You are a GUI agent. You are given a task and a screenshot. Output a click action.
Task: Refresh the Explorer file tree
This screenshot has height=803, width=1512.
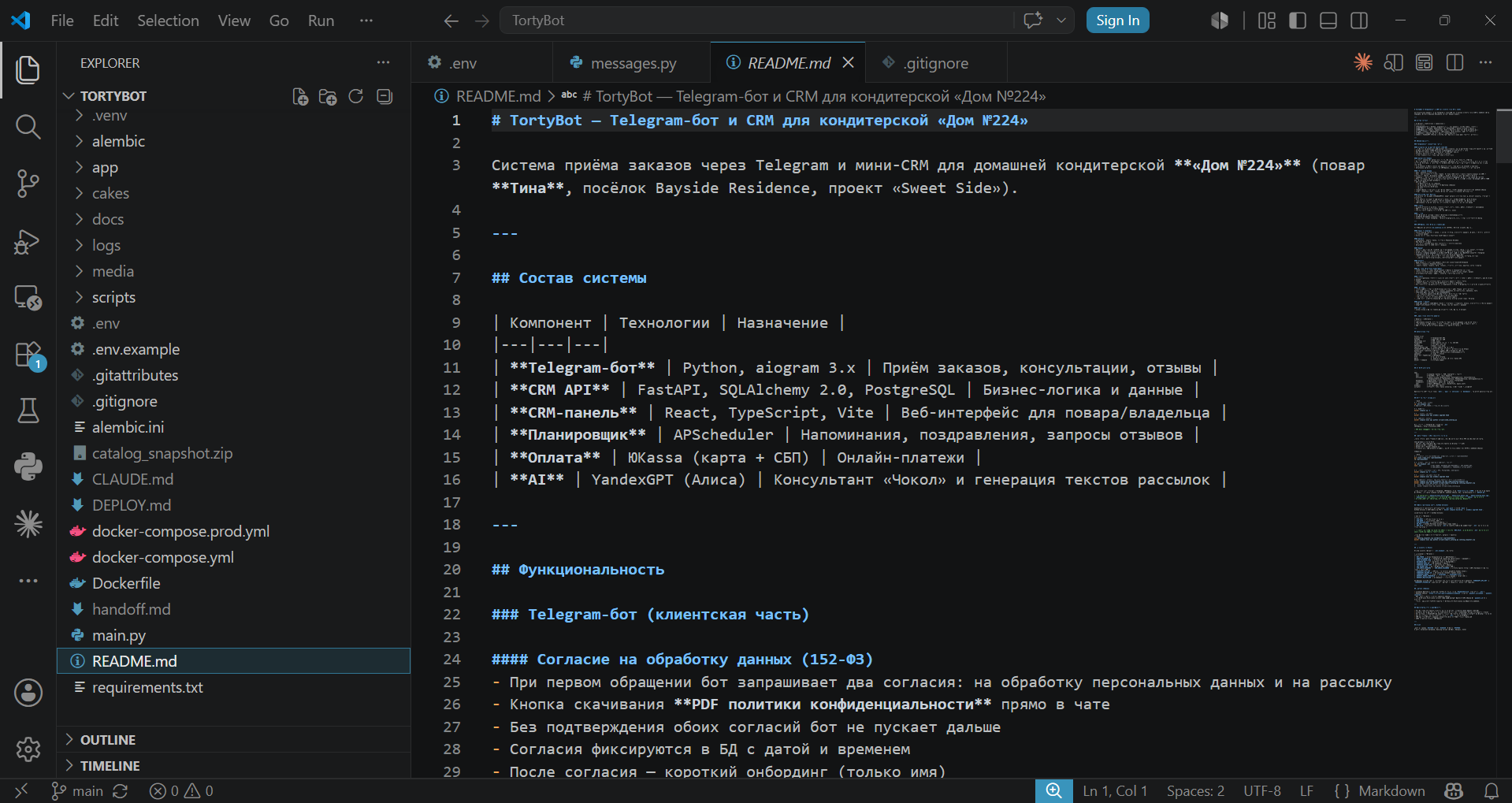point(356,96)
